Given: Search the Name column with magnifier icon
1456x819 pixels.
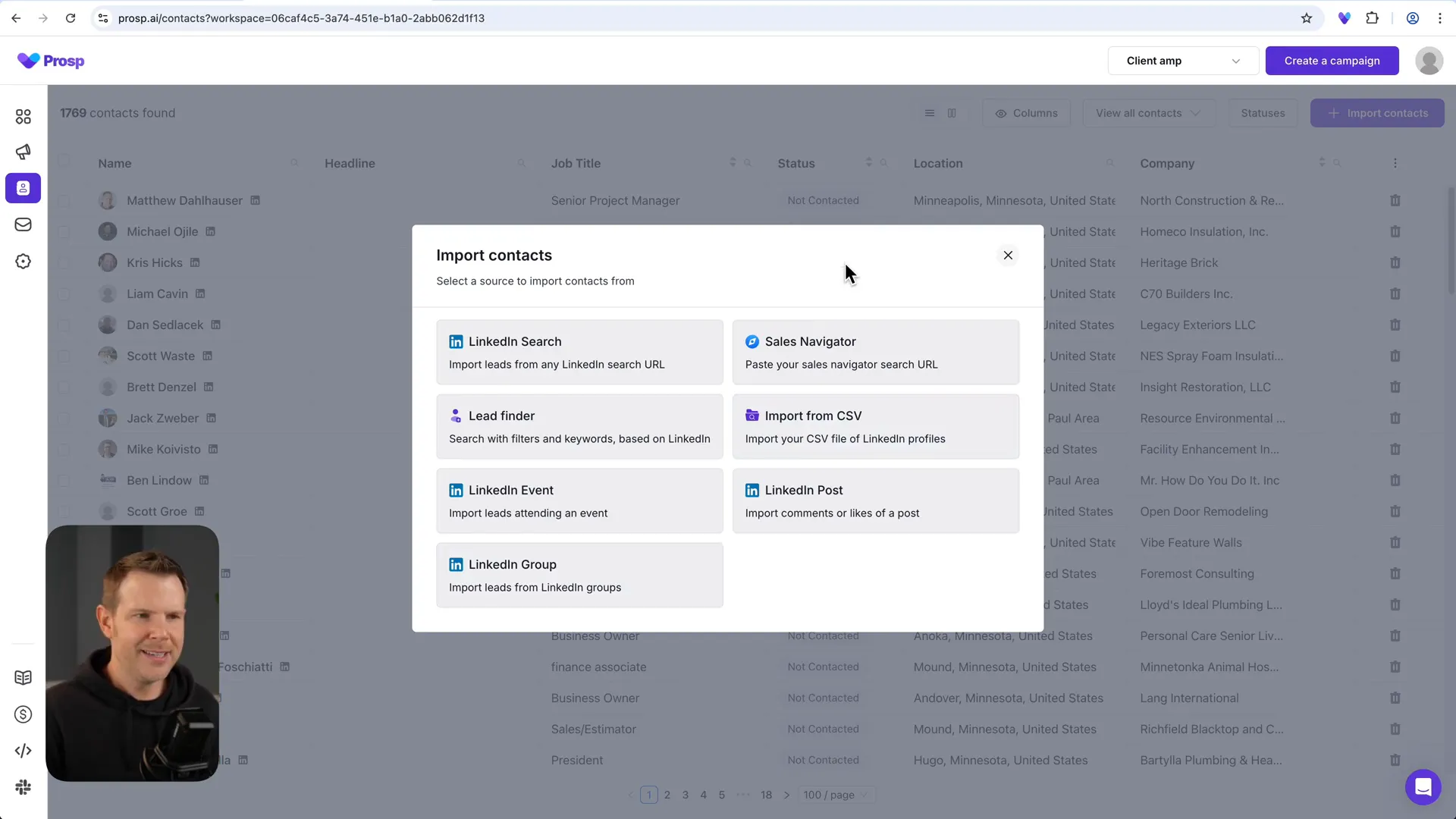Looking at the screenshot, I should [x=294, y=163].
